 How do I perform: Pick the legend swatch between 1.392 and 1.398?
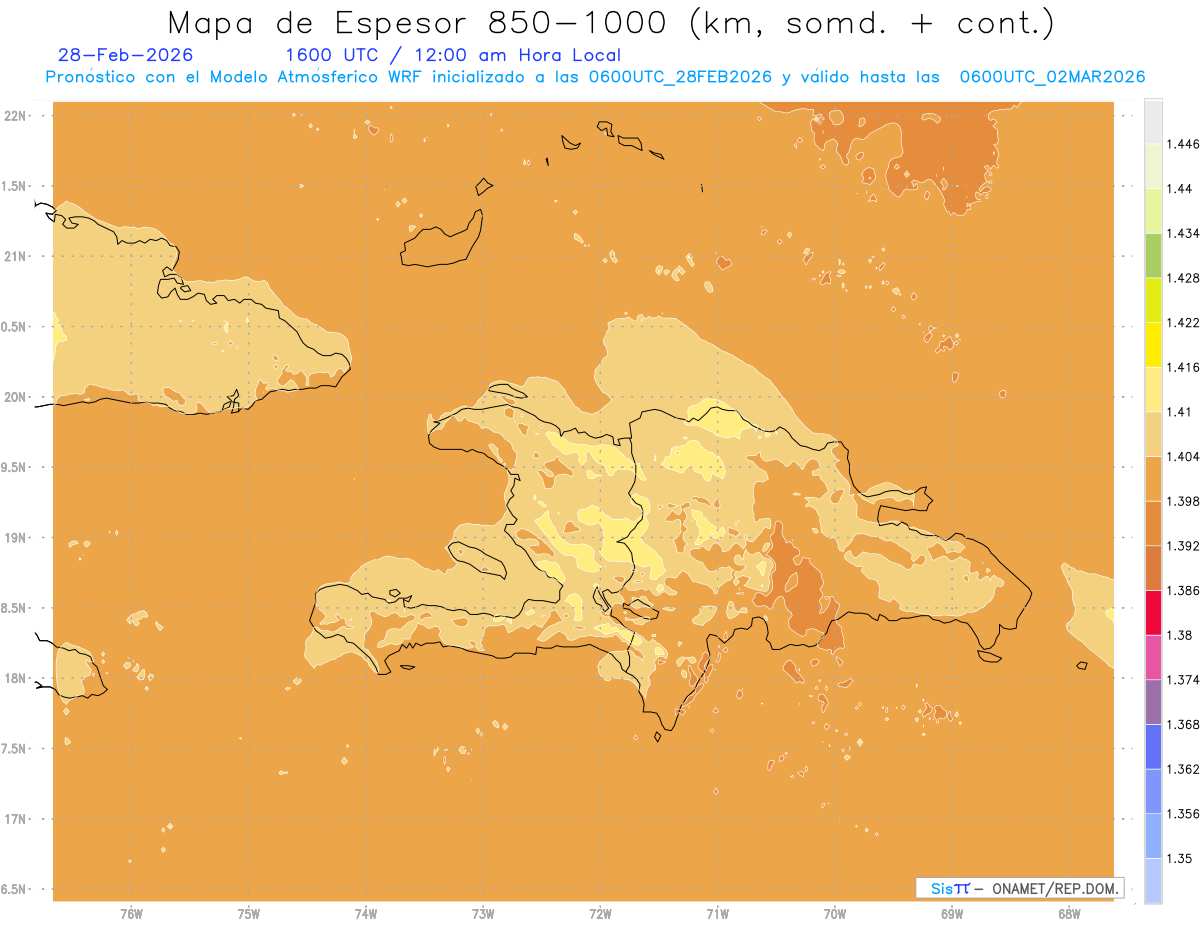point(1152,523)
